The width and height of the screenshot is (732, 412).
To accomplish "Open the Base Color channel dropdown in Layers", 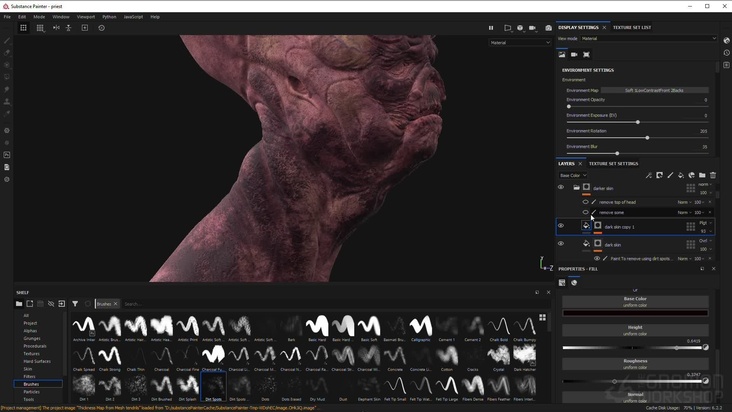I will coord(573,175).
